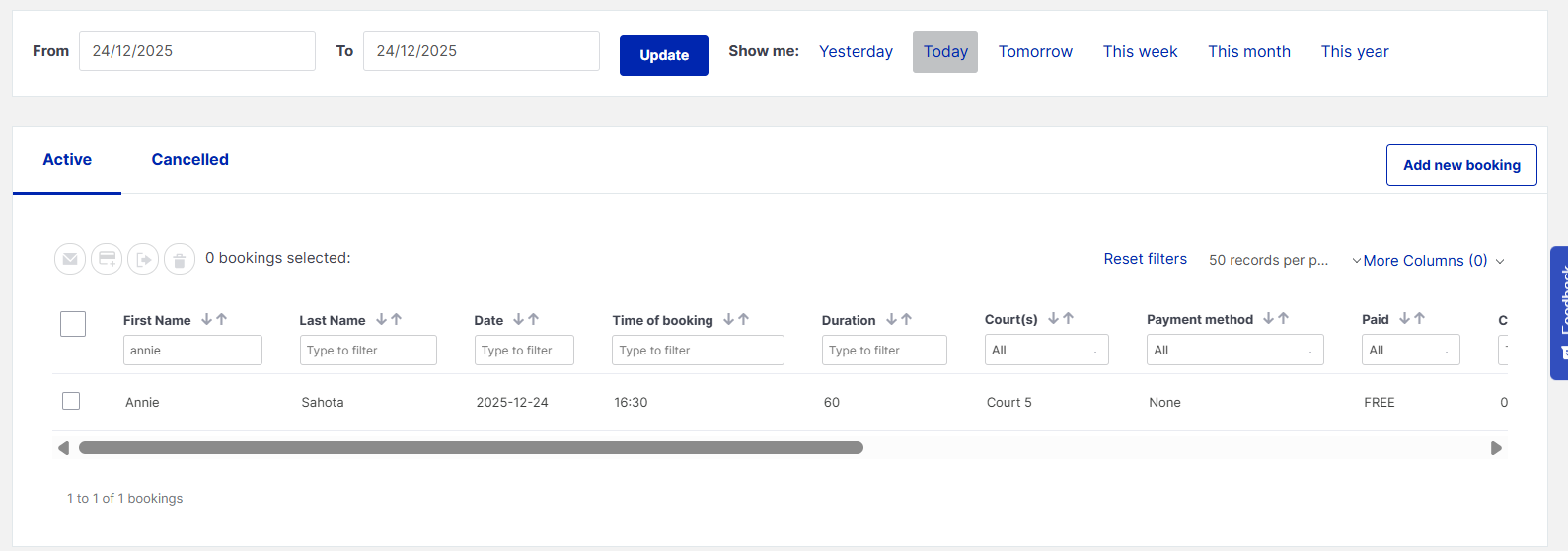Tick the select-all bookings checkbox
Viewport: 1568px width, 551px height.
pyautogui.click(x=73, y=324)
